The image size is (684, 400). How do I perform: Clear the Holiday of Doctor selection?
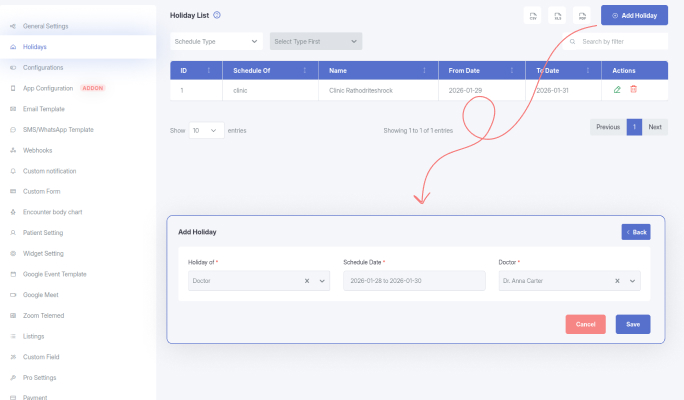(307, 281)
